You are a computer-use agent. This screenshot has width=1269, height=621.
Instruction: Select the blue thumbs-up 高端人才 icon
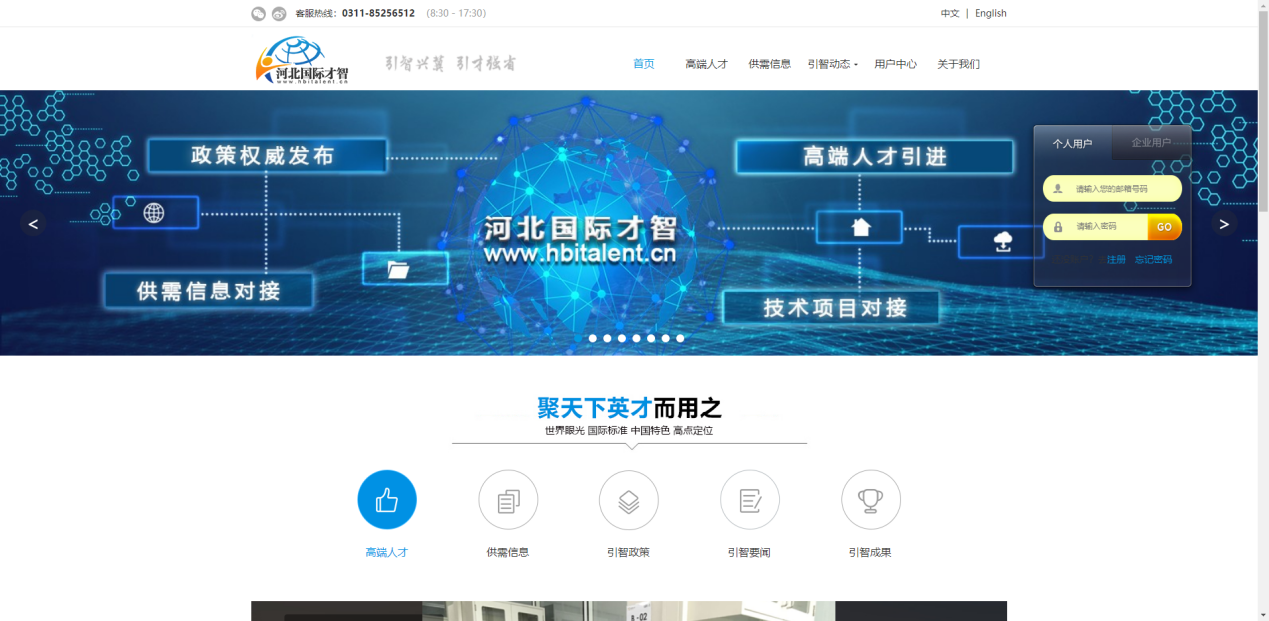click(387, 500)
